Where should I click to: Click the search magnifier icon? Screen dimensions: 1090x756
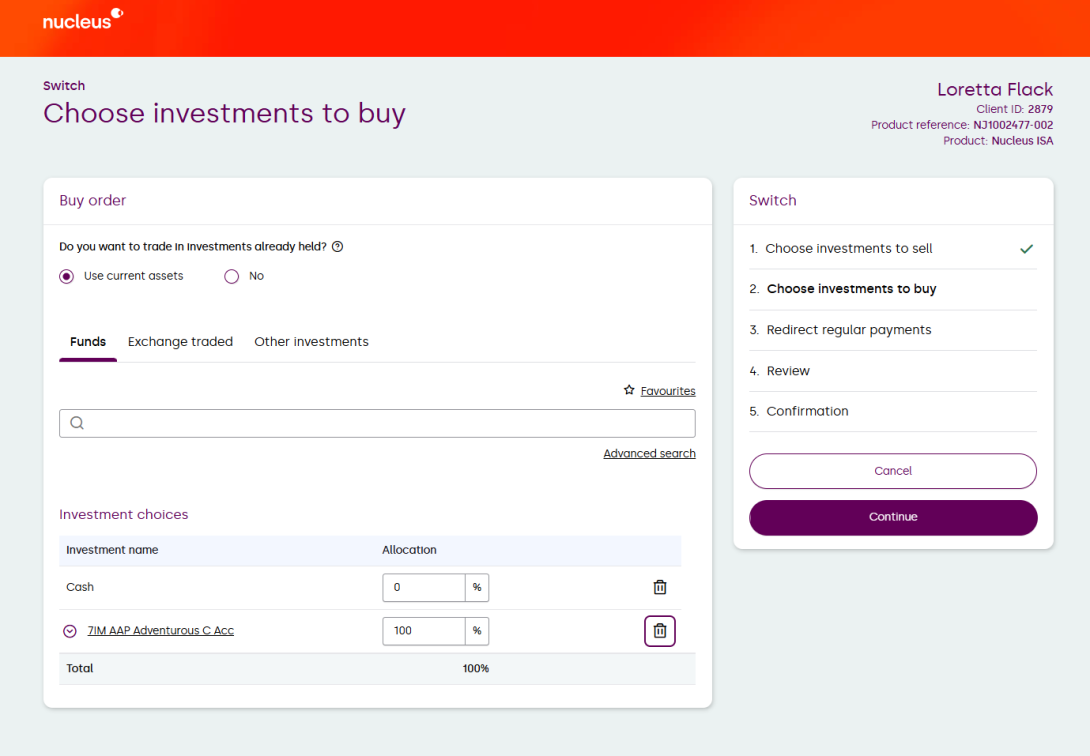[77, 423]
